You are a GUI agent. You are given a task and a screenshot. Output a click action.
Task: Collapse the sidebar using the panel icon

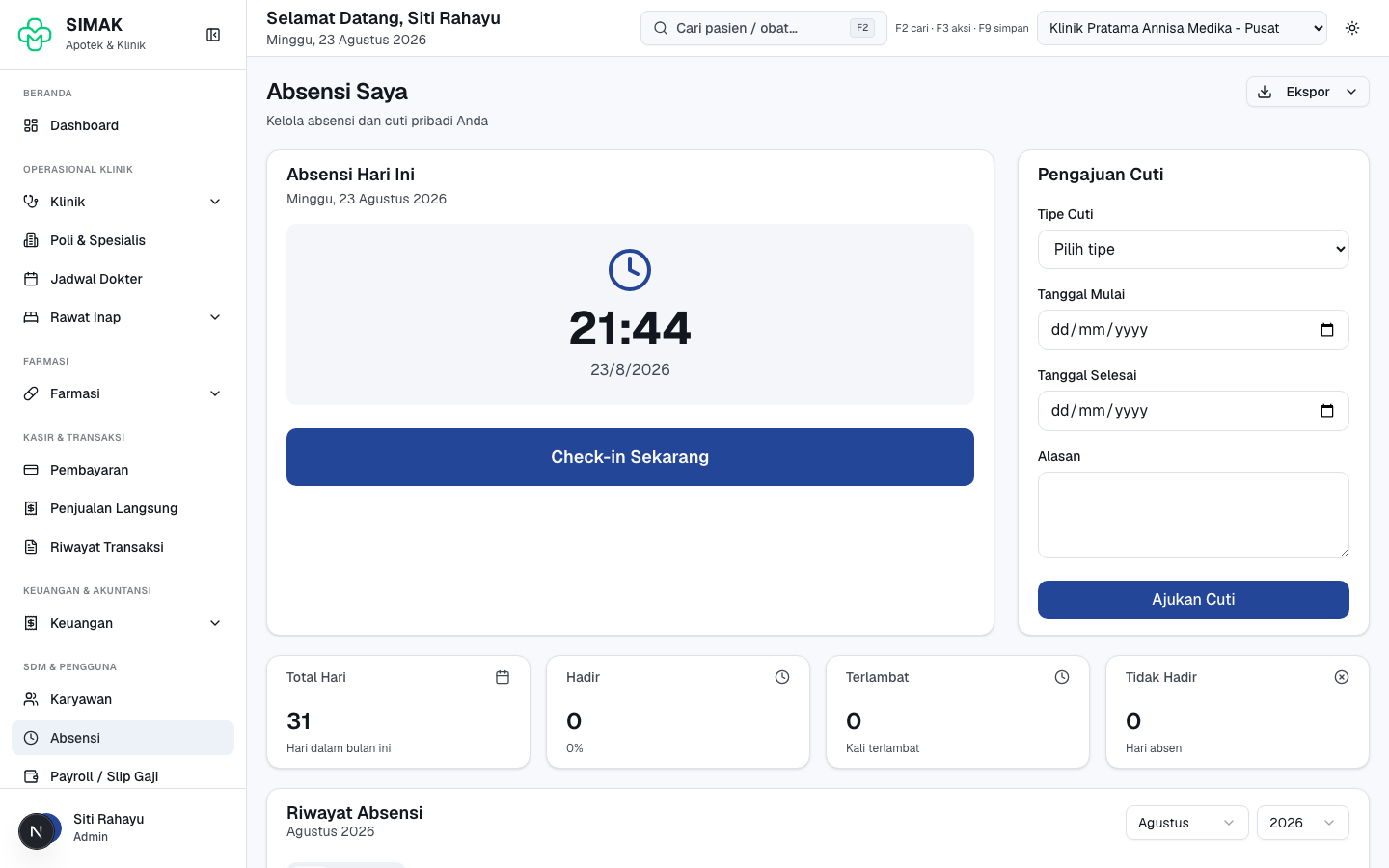(213, 35)
